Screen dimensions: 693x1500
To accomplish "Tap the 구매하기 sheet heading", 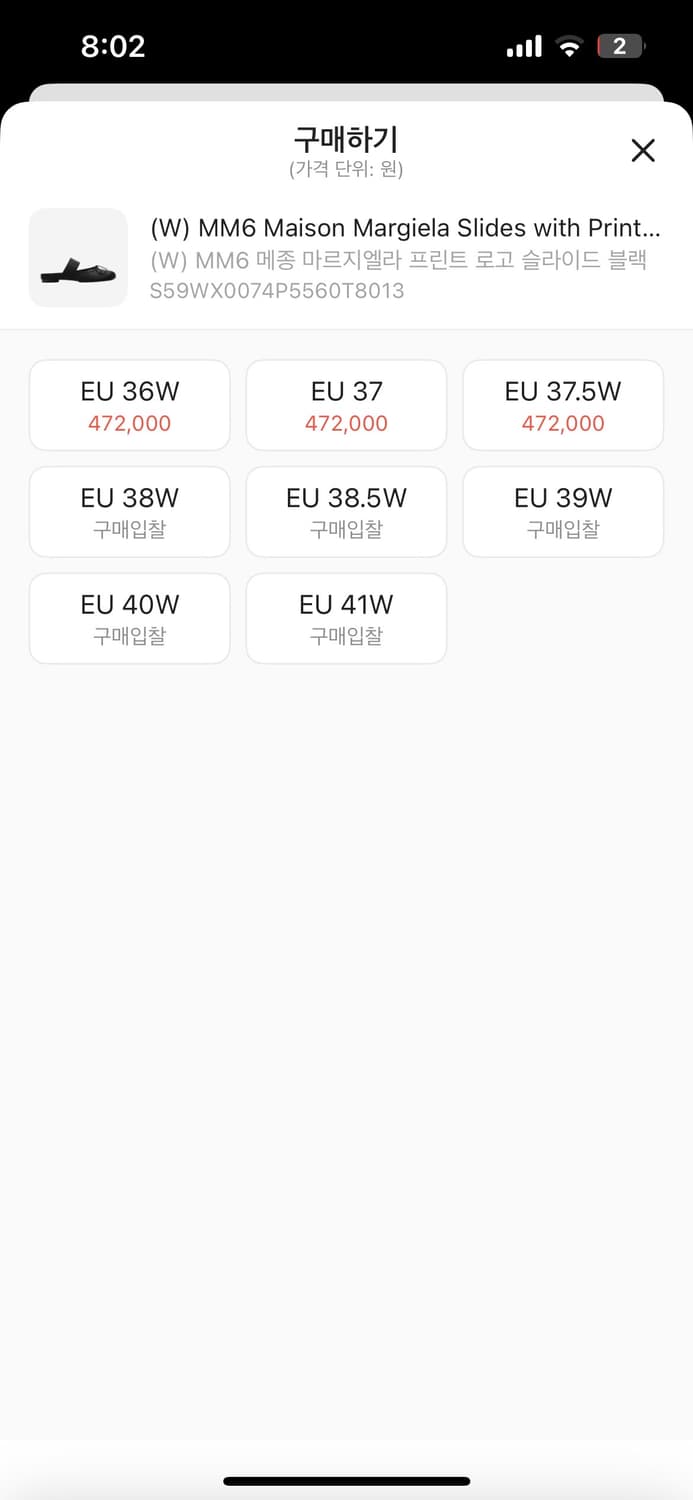I will 346,139.
